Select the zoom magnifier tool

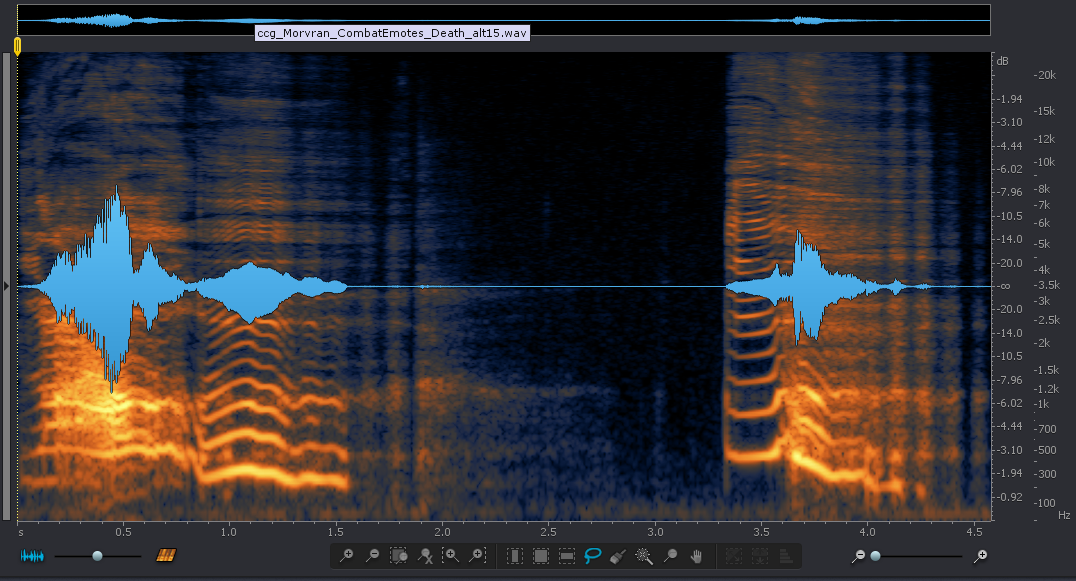point(670,556)
